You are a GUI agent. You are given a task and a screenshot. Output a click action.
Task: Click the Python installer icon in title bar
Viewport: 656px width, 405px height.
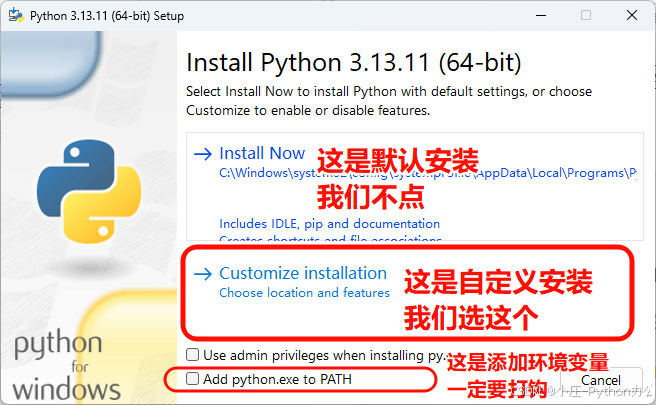coord(16,15)
